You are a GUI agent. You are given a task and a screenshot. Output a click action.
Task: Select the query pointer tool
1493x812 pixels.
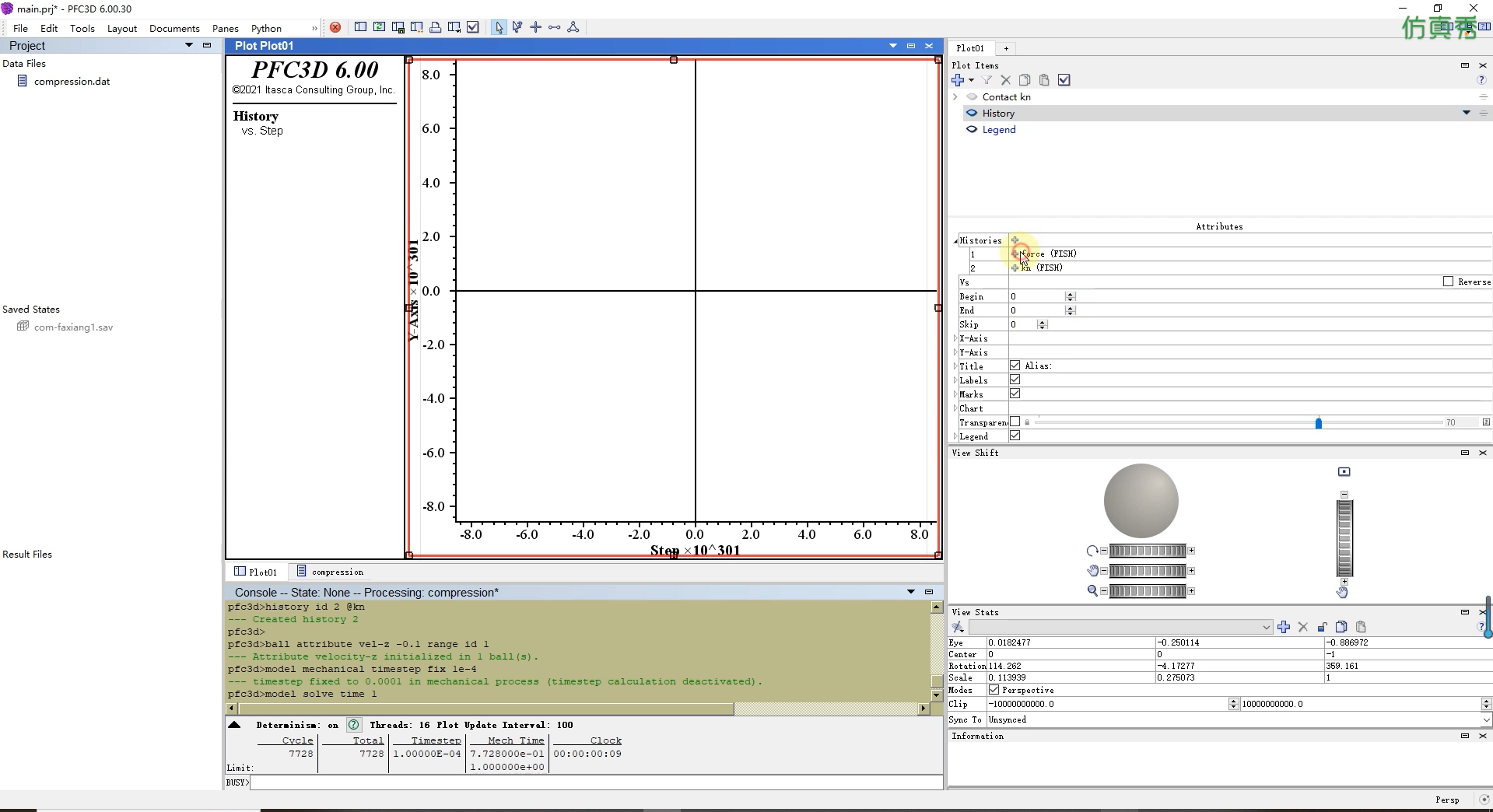517,27
